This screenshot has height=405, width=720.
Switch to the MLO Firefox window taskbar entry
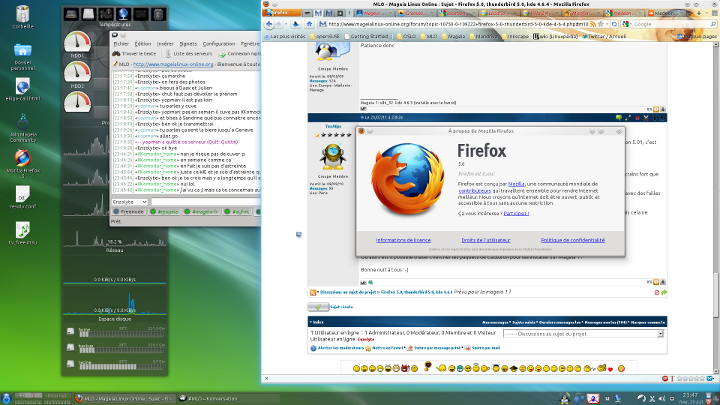point(124,399)
